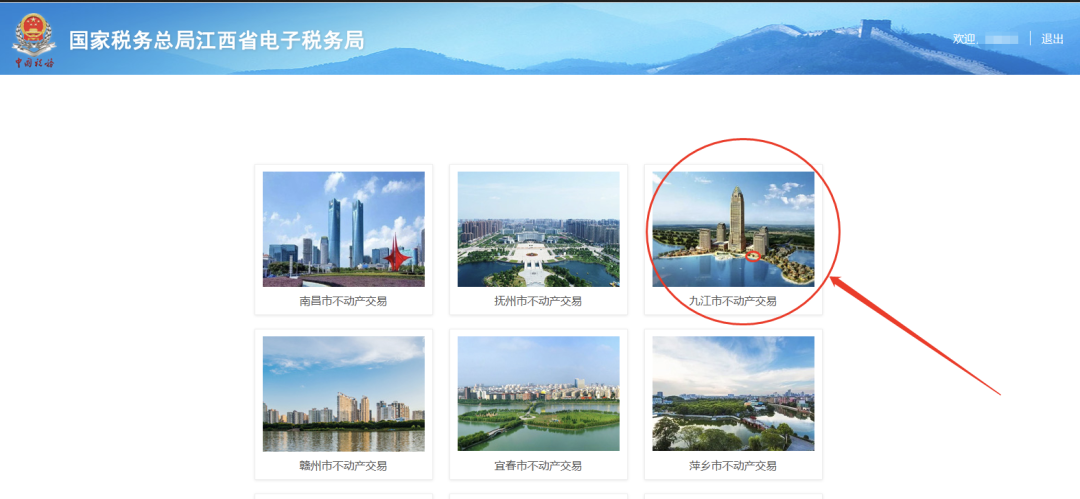The height and width of the screenshot is (499, 1080).
Task: Select 南昌市不动产交易 label
Action: [x=344, y=301]
